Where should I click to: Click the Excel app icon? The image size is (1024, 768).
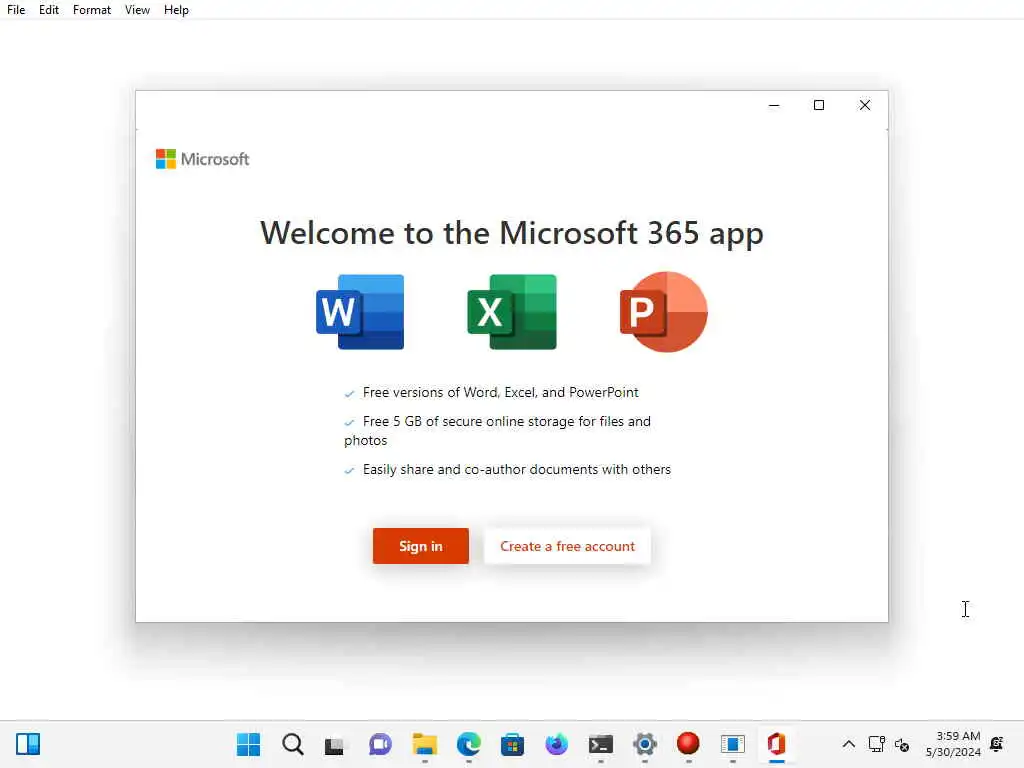512,312
